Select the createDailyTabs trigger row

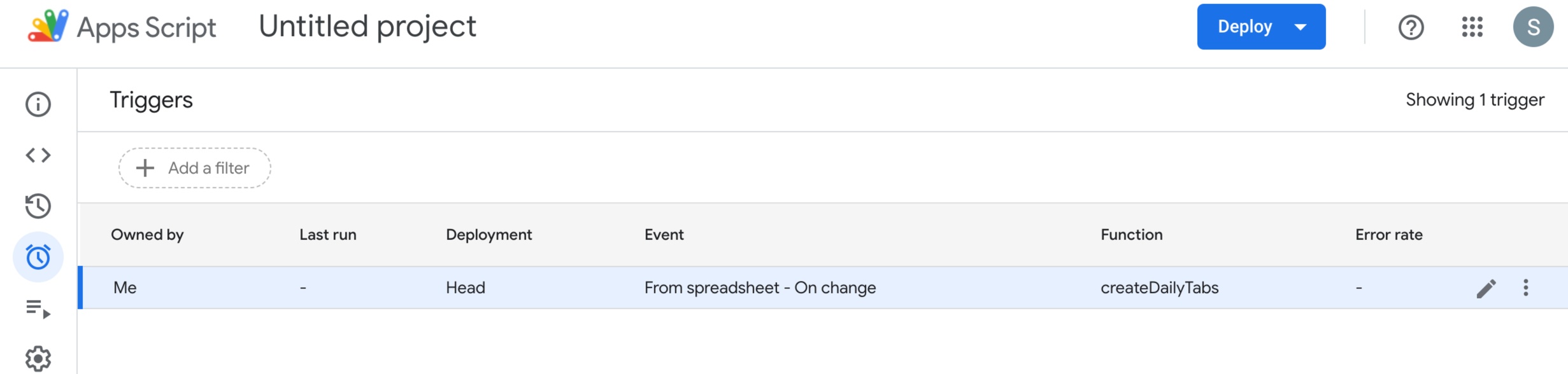(x=823, y=287)
